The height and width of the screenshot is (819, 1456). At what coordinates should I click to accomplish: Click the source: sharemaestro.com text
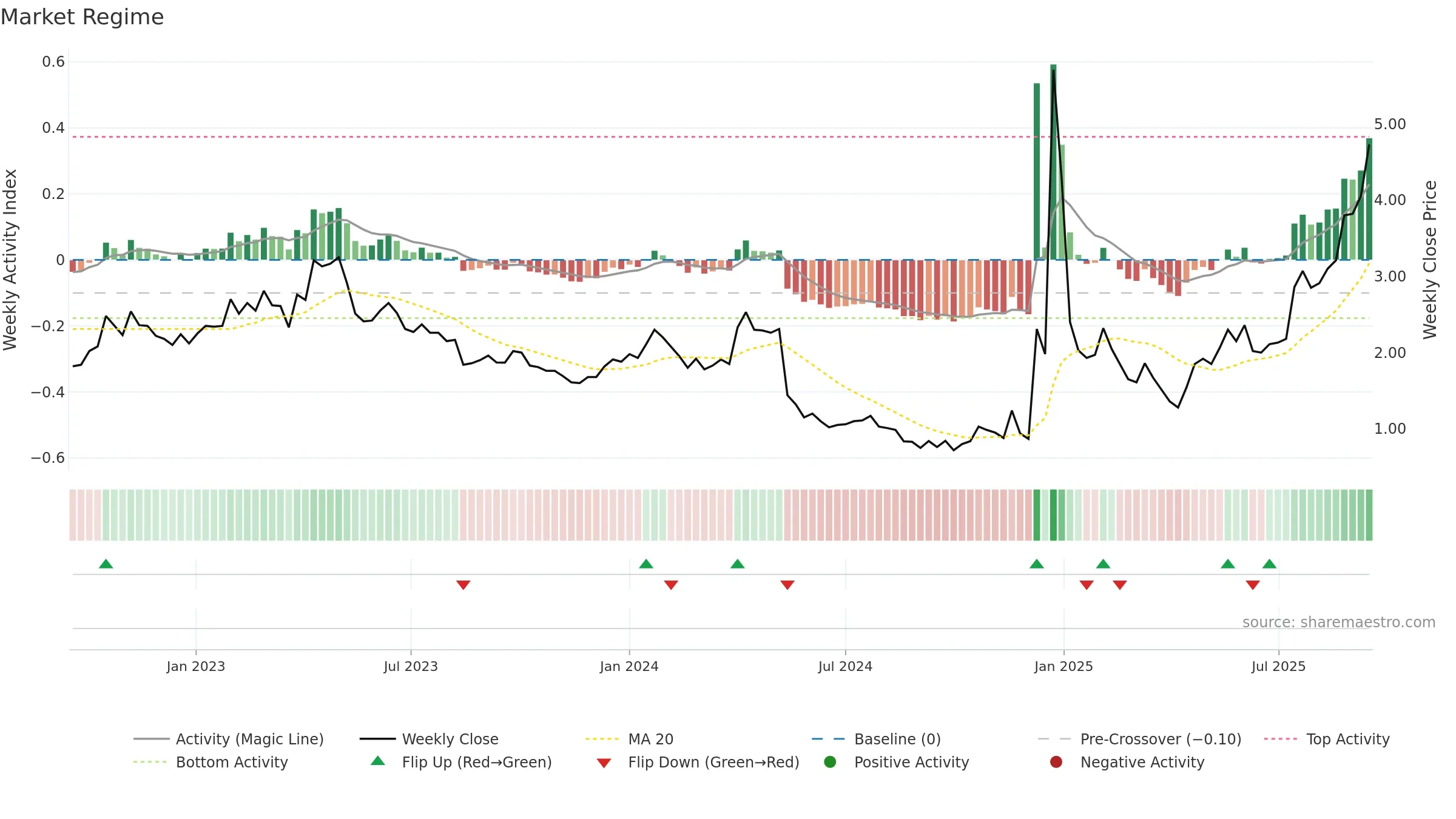(x=1339, y=622)
